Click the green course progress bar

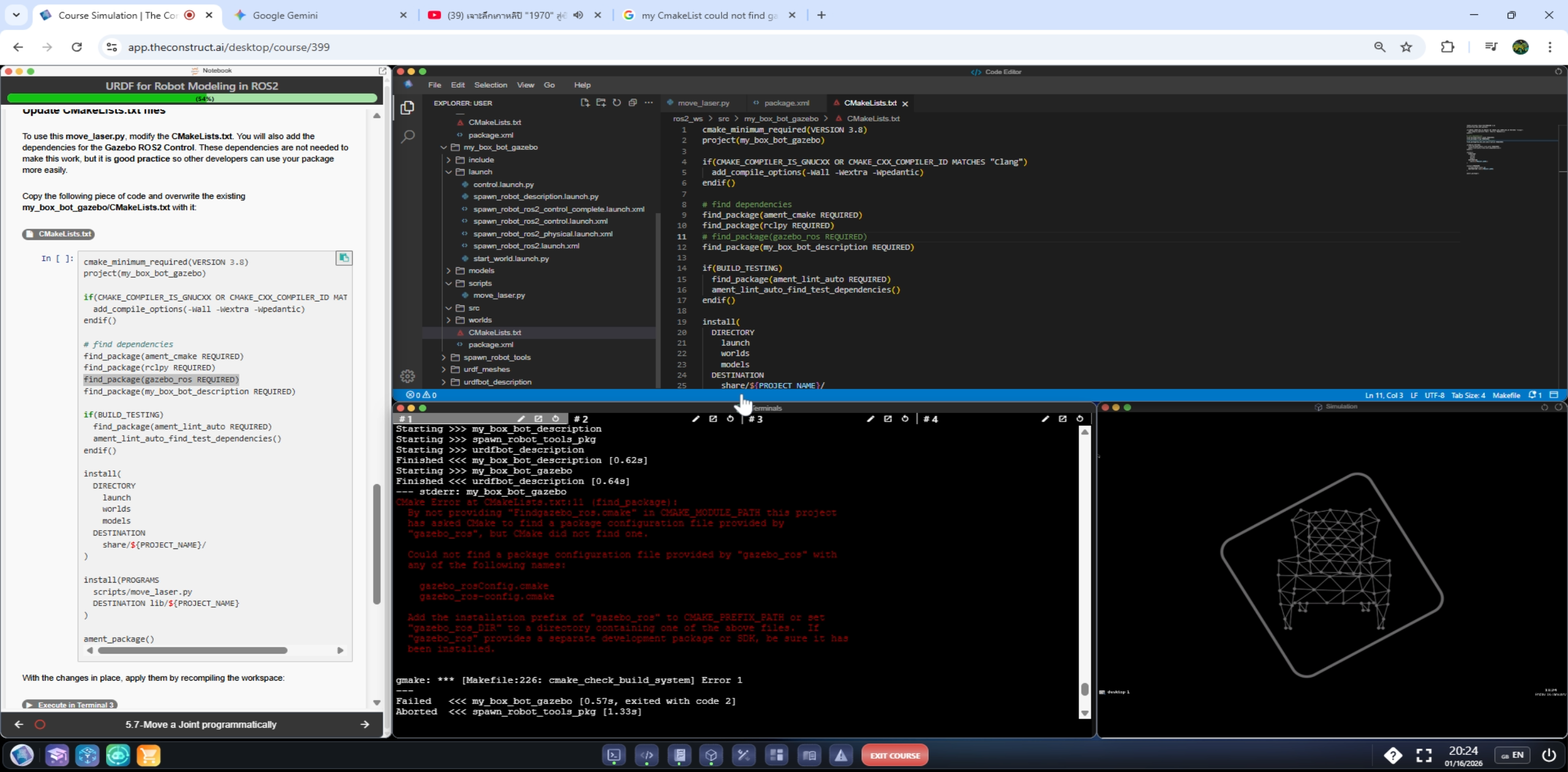point(192,98)
